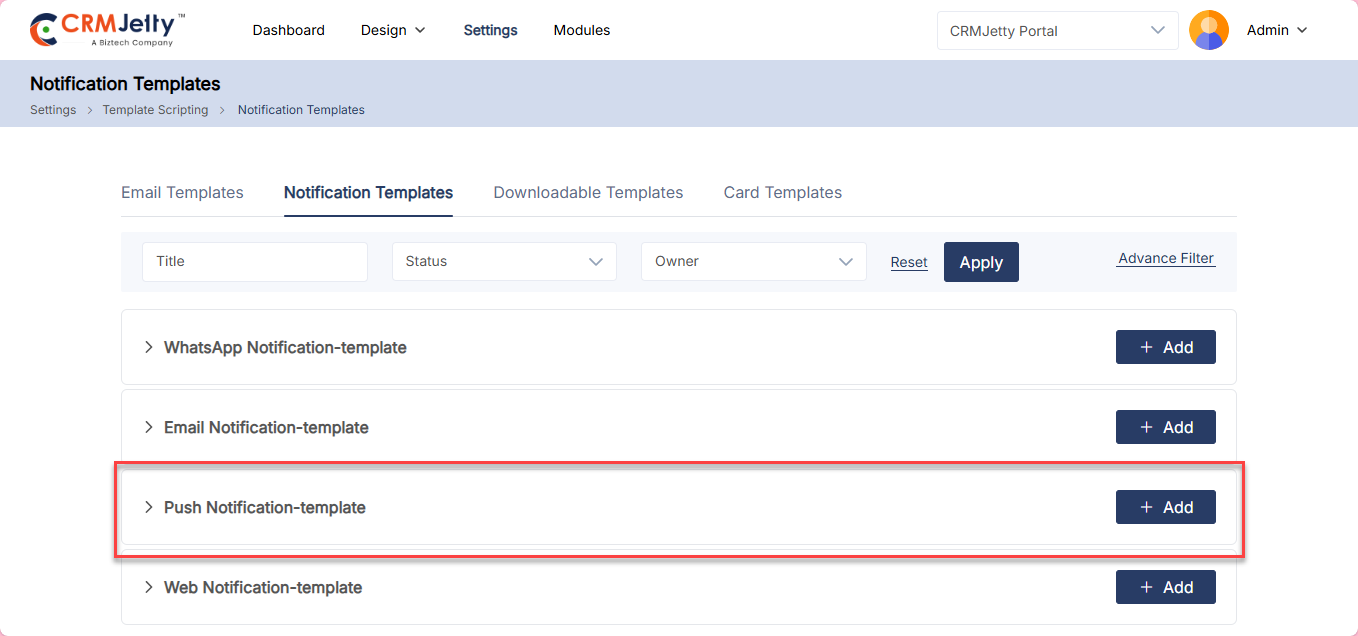Open the Status filter dropdown
This screenshot has height=636, width=1358.
(504, 261)
